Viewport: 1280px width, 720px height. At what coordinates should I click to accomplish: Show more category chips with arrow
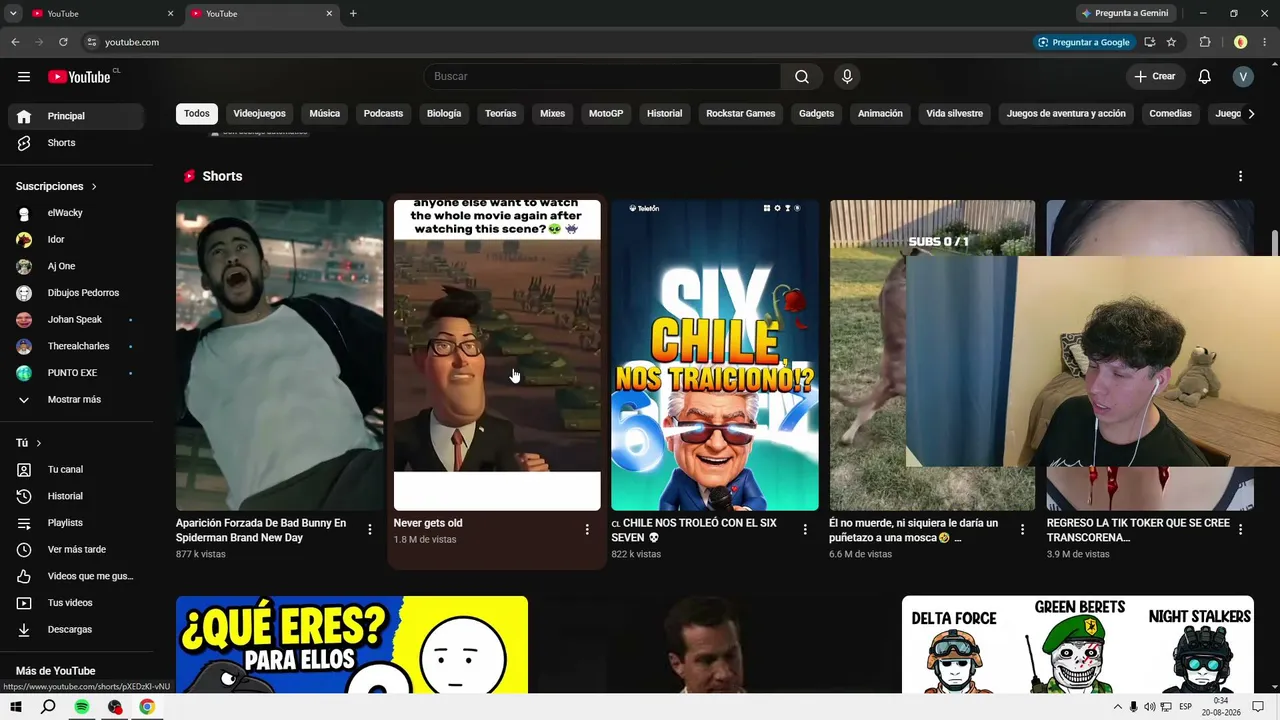point(1251,114)
